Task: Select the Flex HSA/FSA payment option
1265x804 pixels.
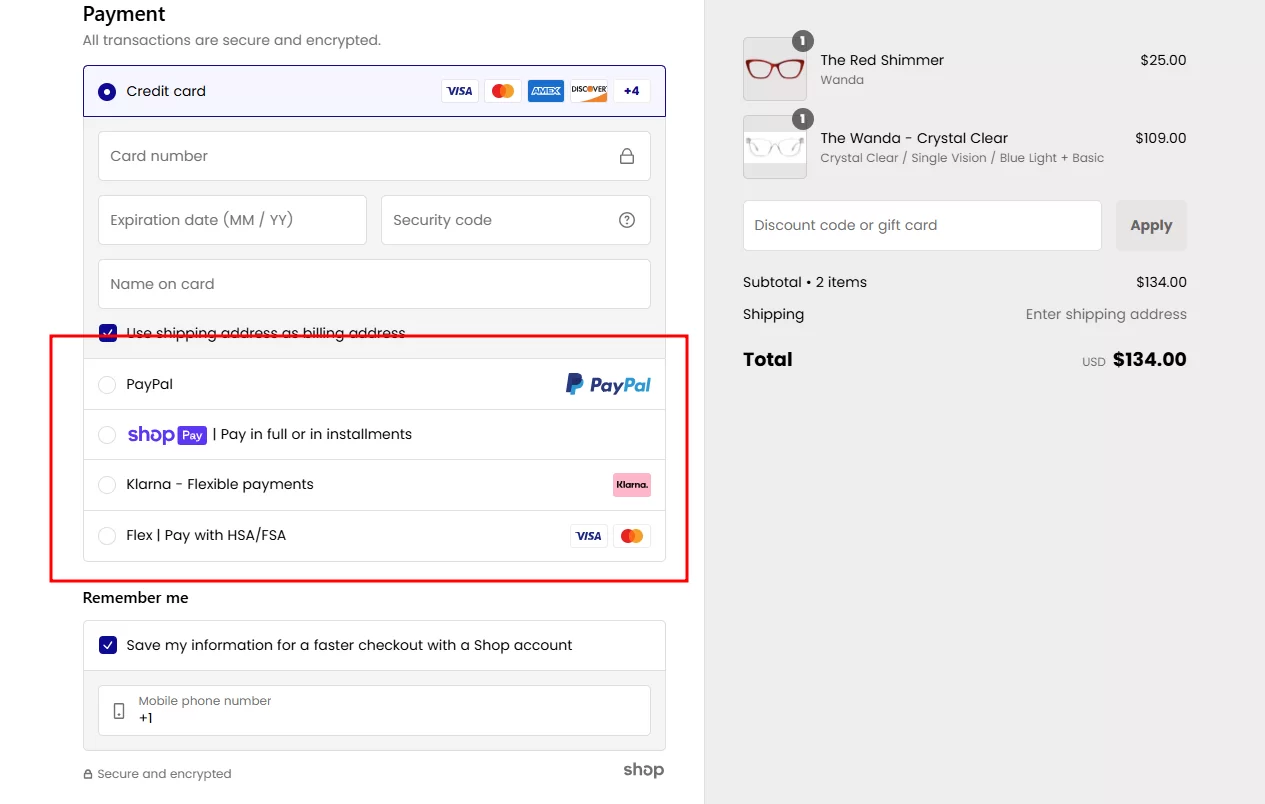Action: tap(107, 535)
